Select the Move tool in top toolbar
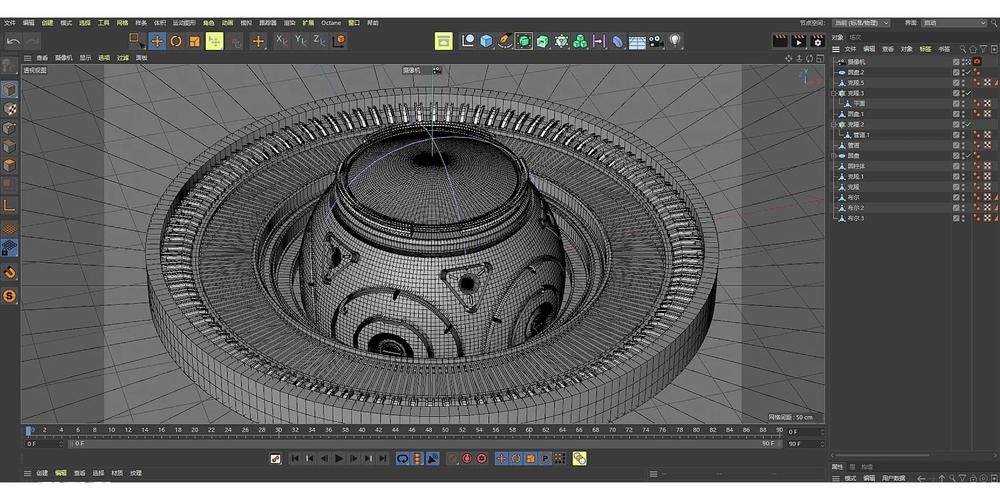 (157, 41)
